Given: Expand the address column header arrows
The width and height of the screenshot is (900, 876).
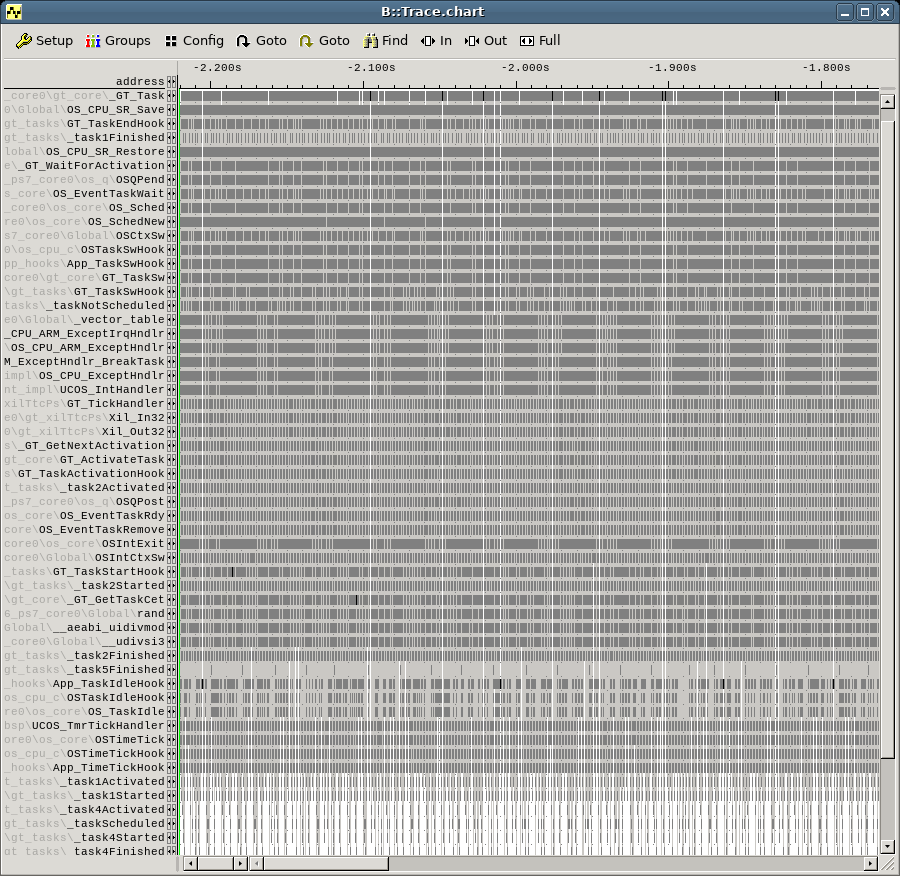Looking at the screenshot, I should (172, 81).
